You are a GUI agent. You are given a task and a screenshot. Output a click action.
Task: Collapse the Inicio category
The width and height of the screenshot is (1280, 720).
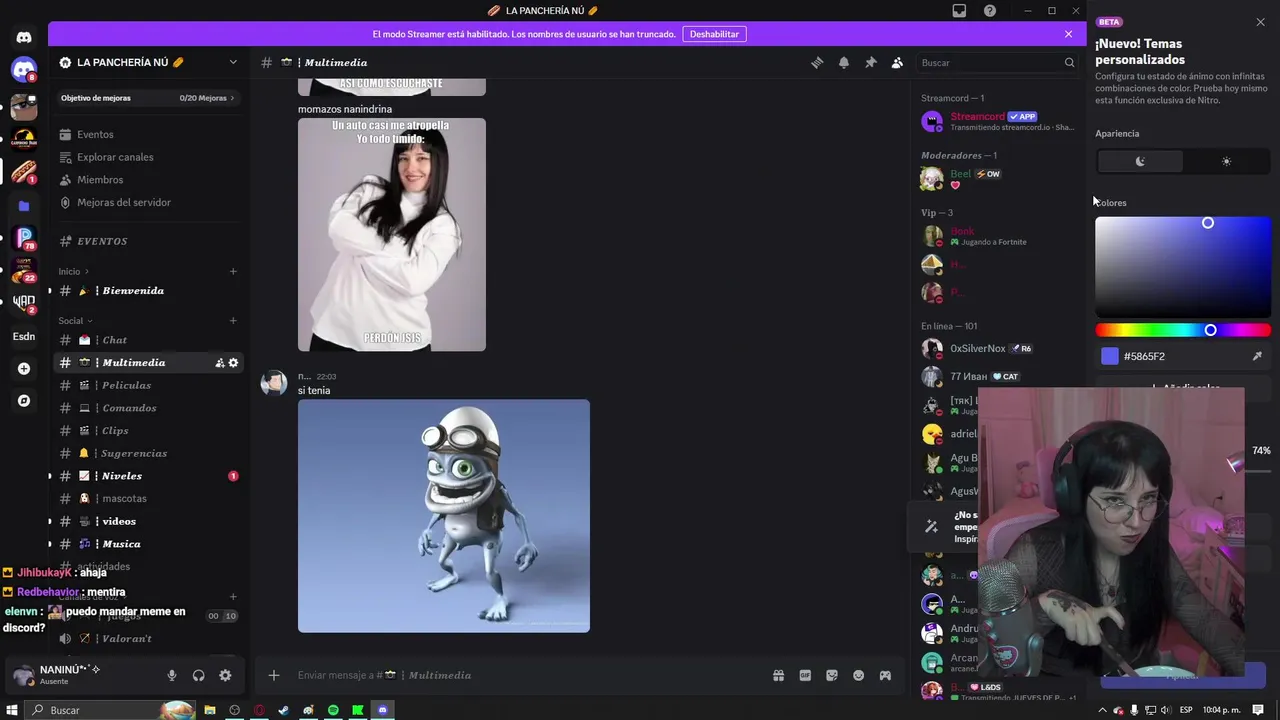click(73, 271)
